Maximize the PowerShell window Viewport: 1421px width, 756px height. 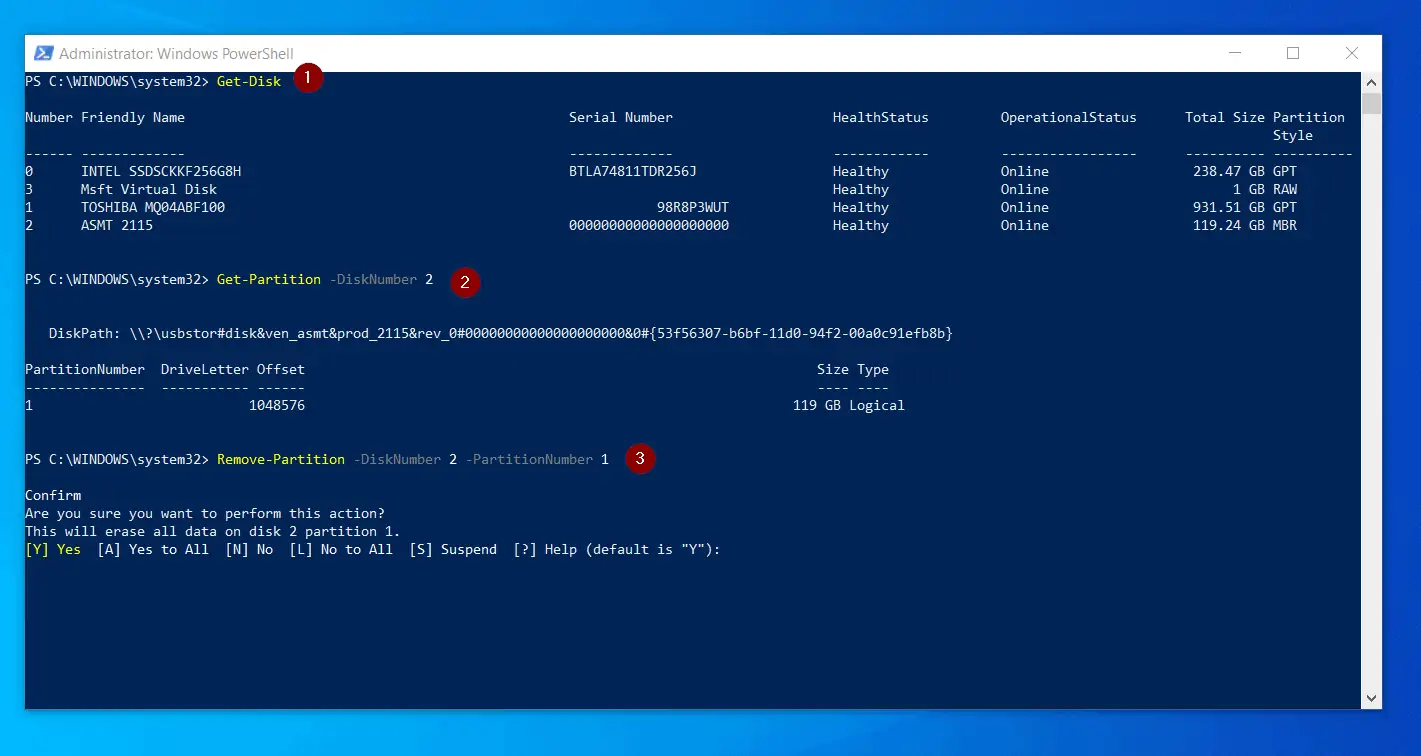tap(1293, 54)
